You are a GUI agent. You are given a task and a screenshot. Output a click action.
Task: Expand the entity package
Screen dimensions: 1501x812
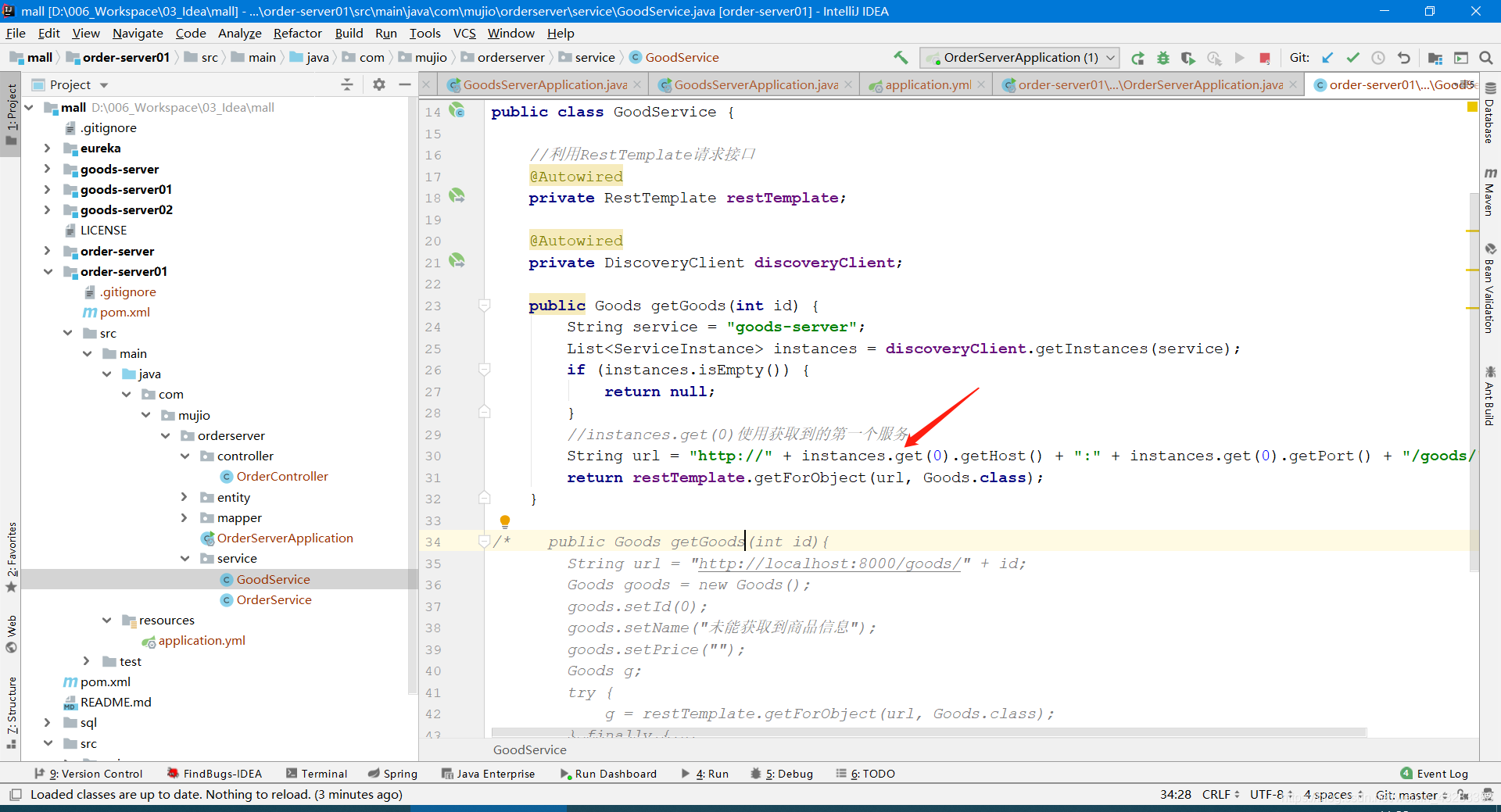click(x=184, y=497)
